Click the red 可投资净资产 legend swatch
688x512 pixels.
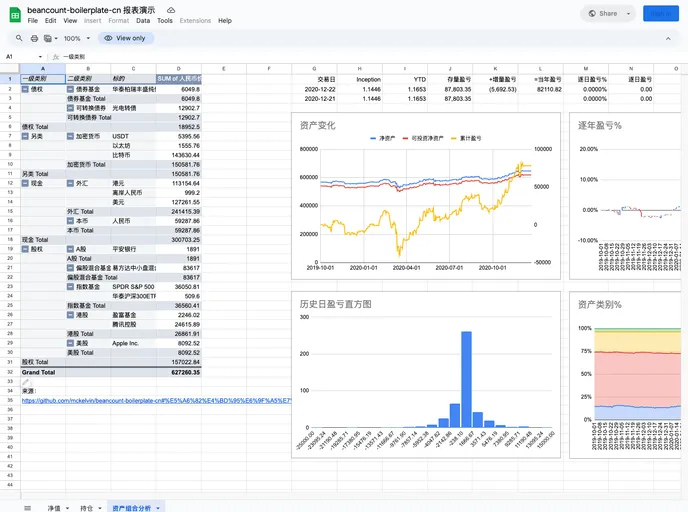click(x=405, y=138)
